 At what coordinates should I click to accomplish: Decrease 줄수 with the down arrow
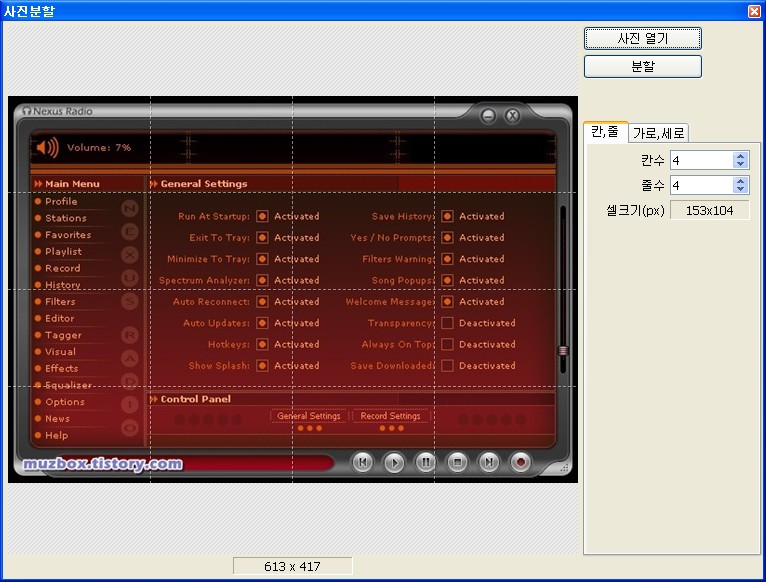tap(741, 190)
